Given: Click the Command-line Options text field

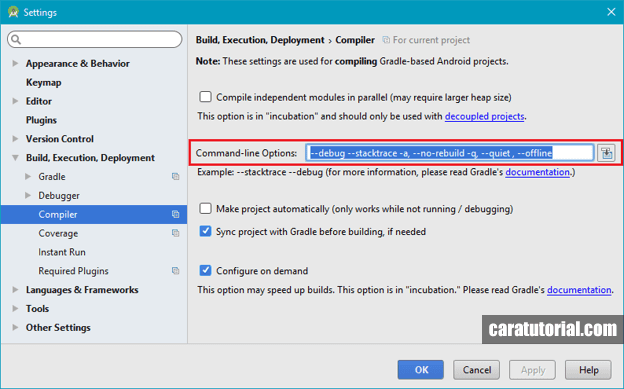Looking at the screenshot, I should (x=450, y=153).
